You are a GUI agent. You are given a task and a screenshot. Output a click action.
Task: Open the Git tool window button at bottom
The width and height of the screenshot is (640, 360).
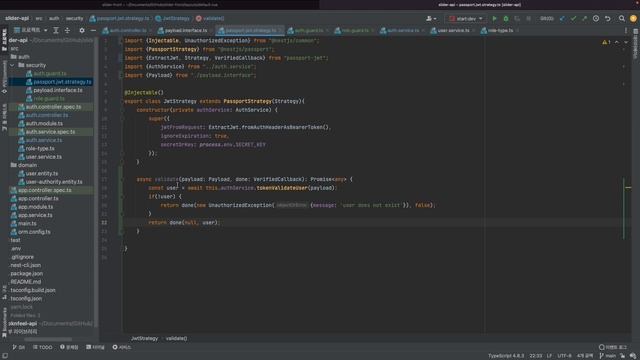18,347
